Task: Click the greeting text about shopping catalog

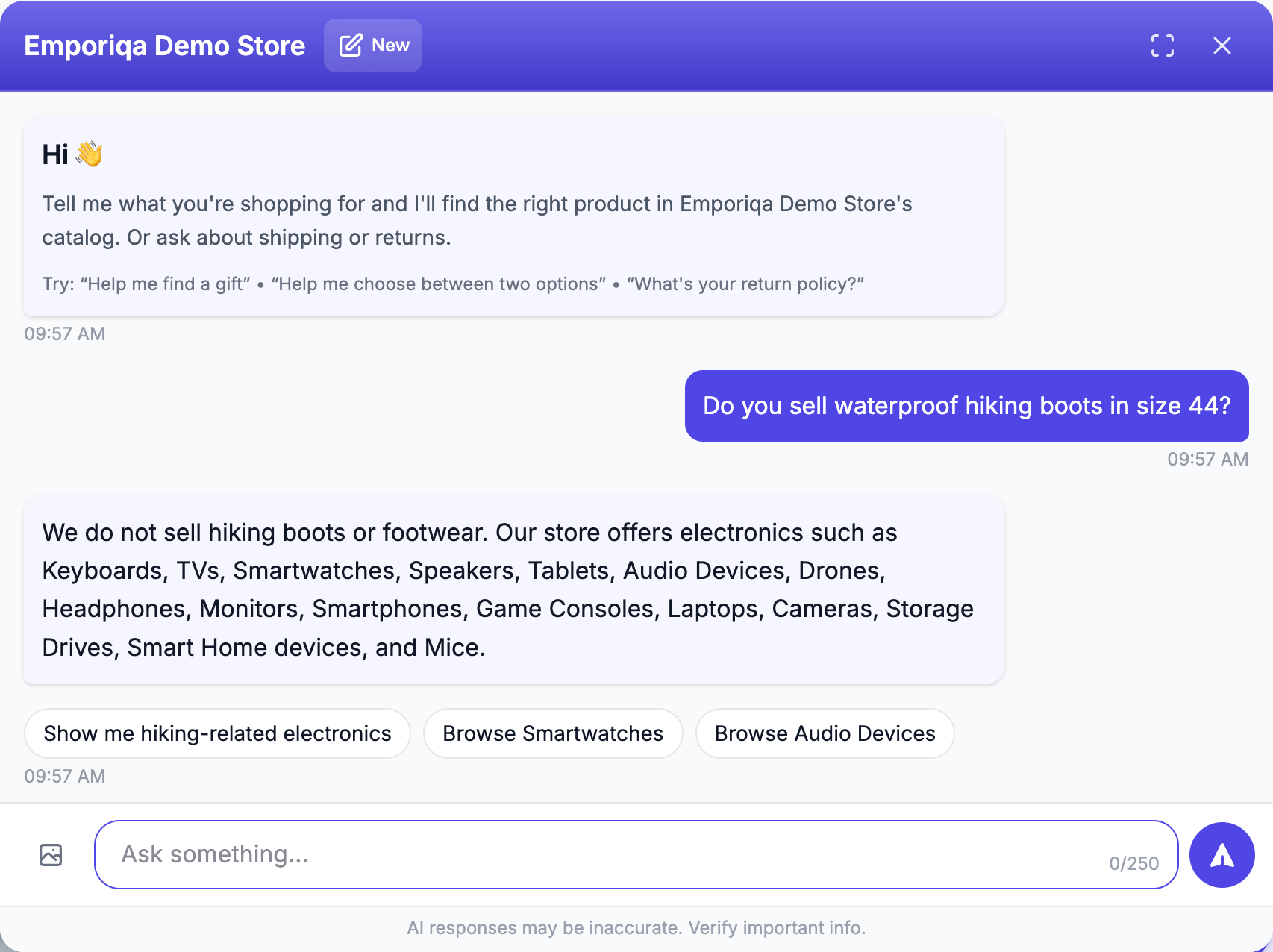Action: tap(477, 221)
